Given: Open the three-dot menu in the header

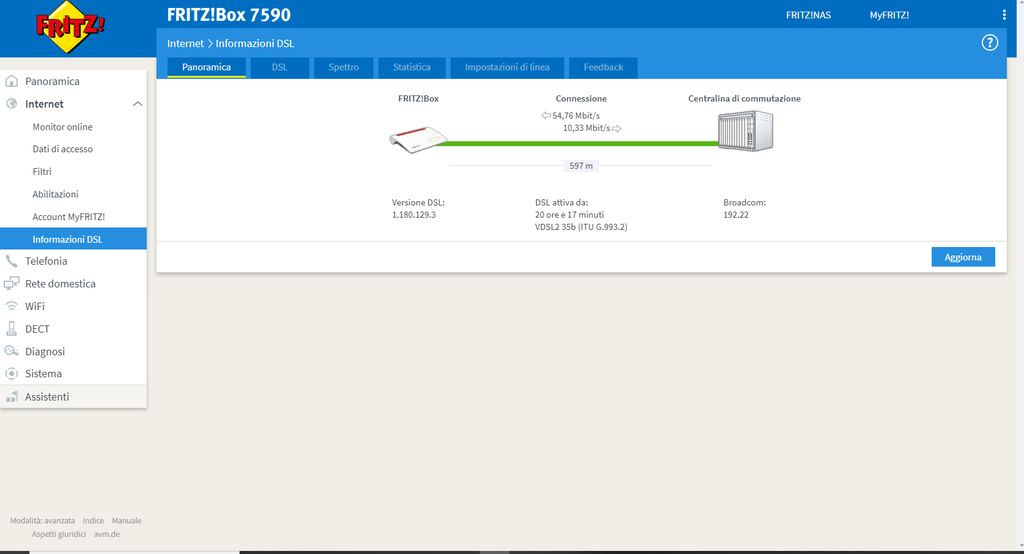Looking at the screenshot, I should (x=1004, y=15).
